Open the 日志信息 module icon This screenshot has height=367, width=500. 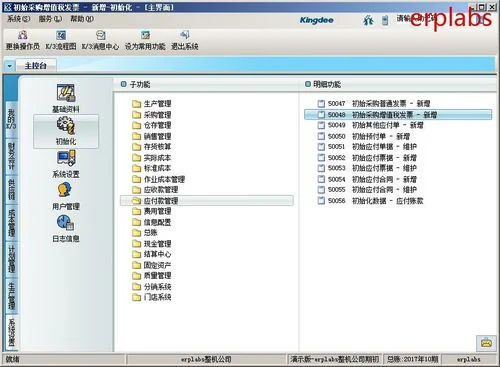click(66, 228)
